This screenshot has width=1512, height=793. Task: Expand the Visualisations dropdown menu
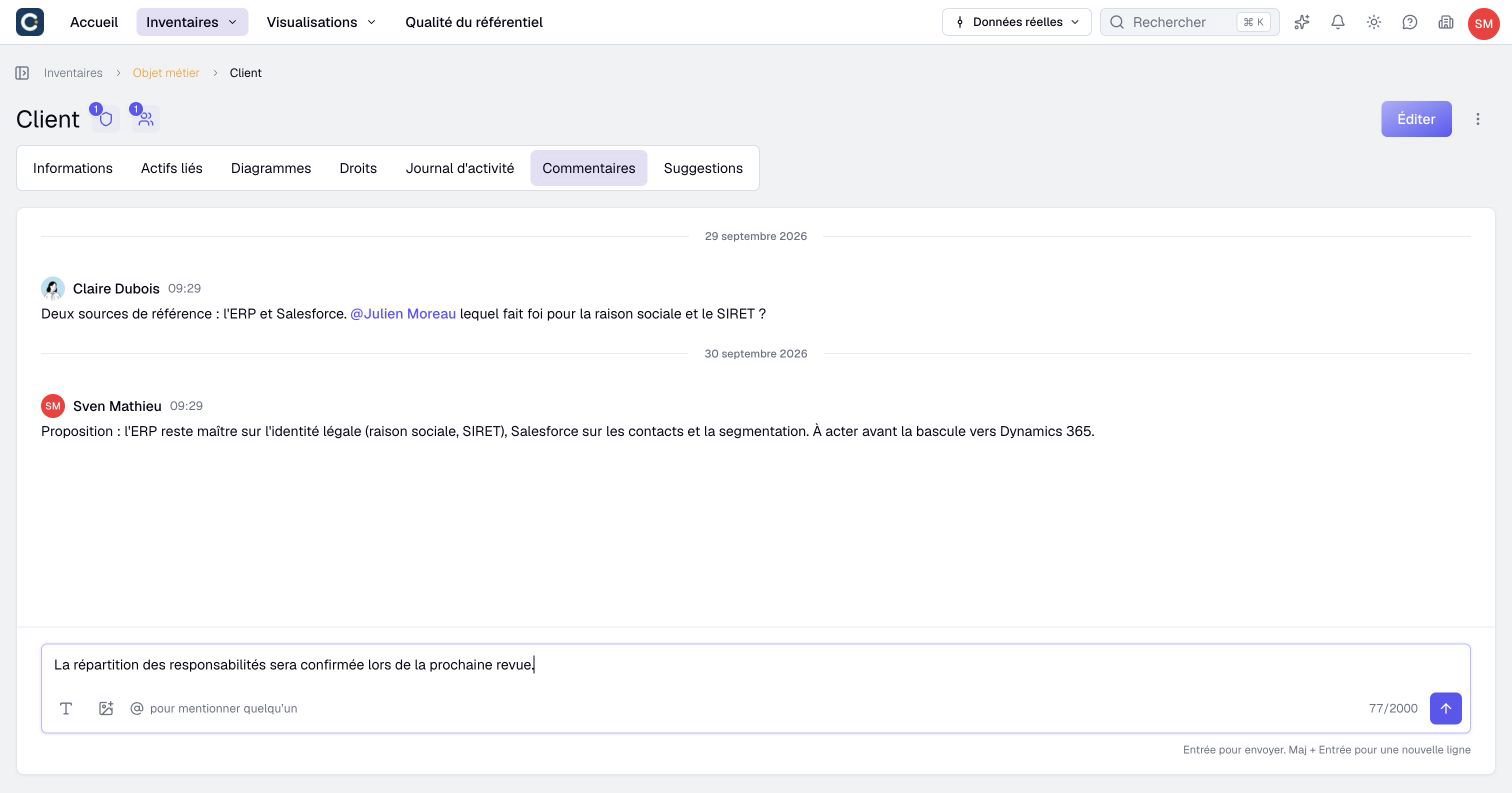321,22
